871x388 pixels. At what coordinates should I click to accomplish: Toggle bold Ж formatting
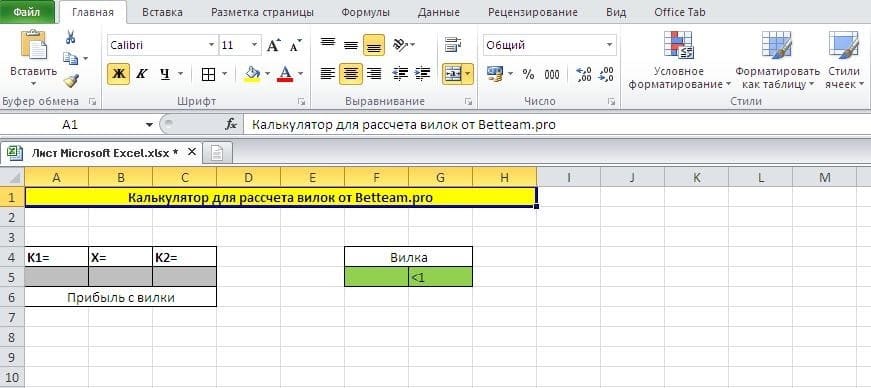point(118,74)
